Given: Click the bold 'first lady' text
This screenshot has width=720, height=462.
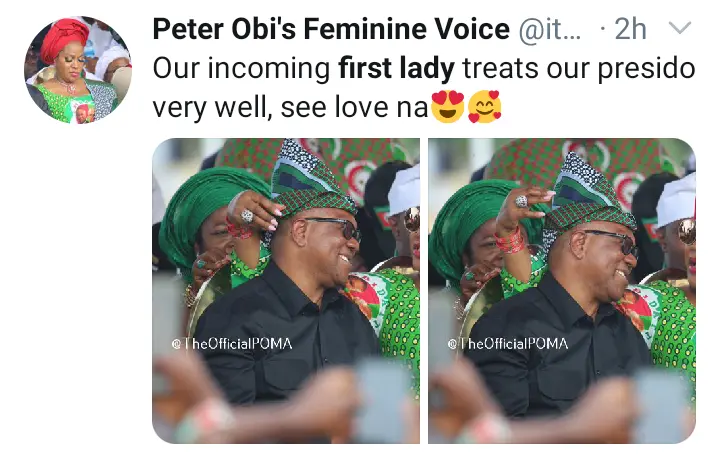Looking at the screenshot, I should tap(396, 69).
